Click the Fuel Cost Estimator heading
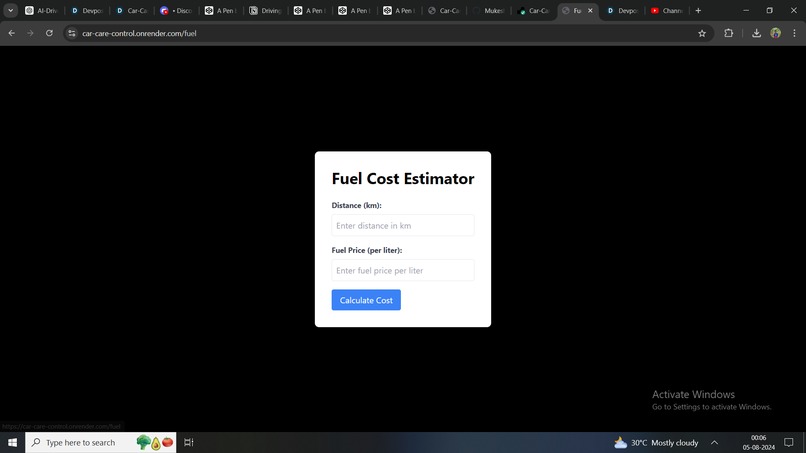Image resolution: width=806 pixels, height=453 pixels. pyautogui.click(x=402, y=178)
